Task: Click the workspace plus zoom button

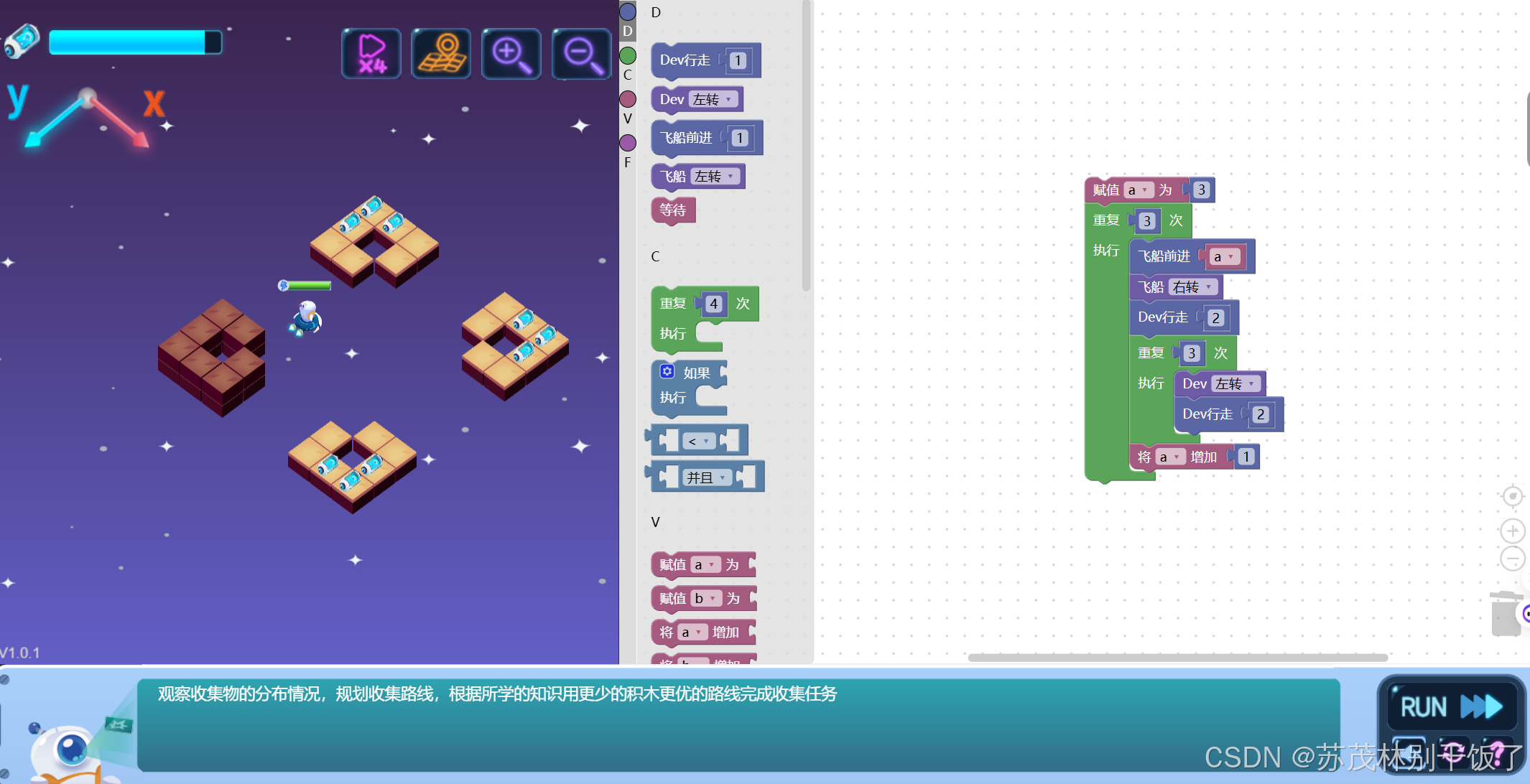Action: (x=1512, y=531)
